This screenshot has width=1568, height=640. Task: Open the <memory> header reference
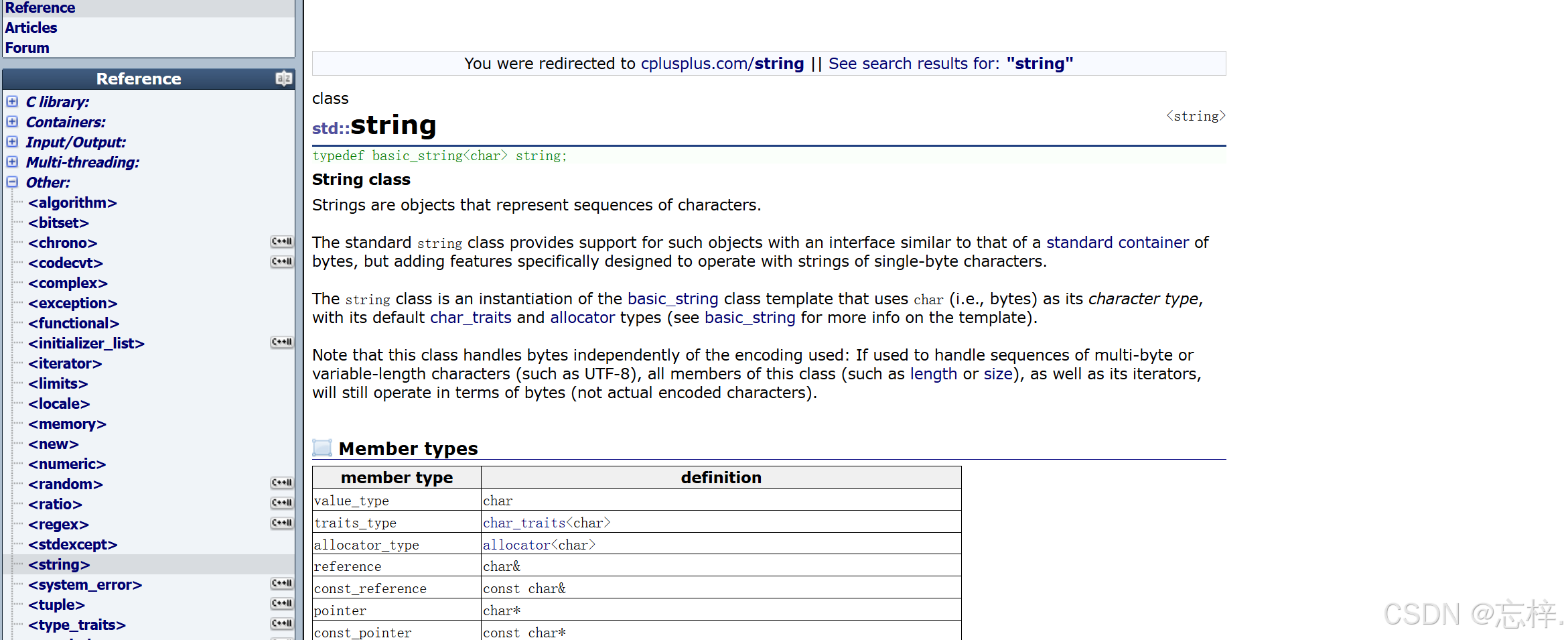coord(67,424)
